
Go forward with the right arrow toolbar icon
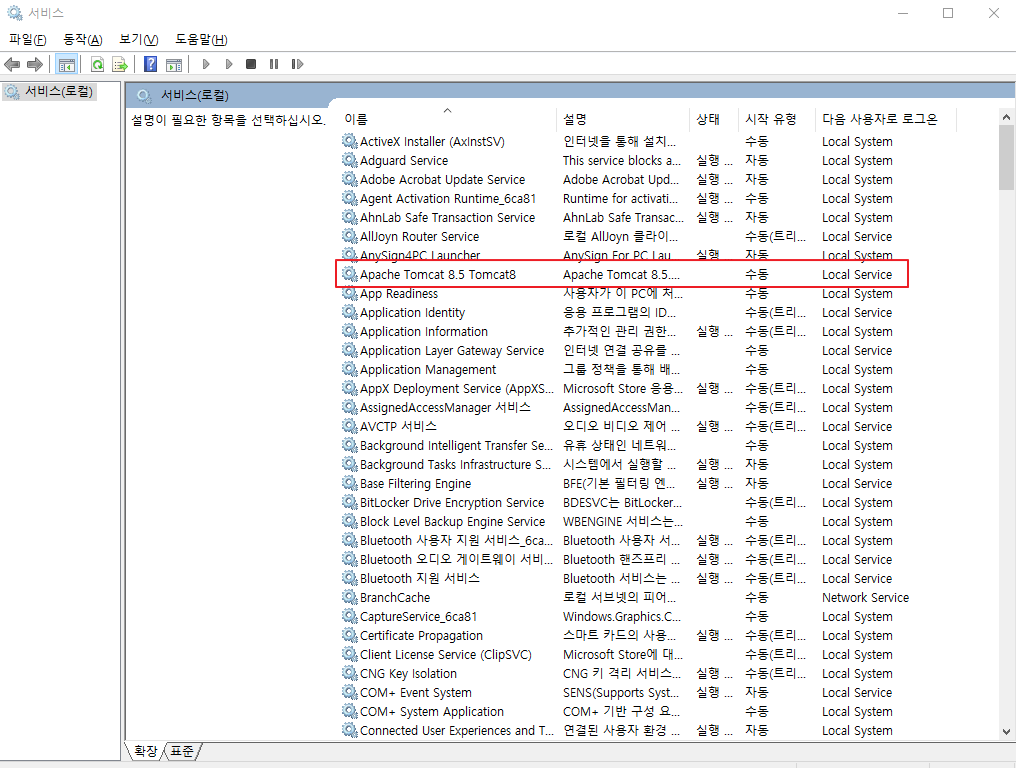tap(35, 64)
